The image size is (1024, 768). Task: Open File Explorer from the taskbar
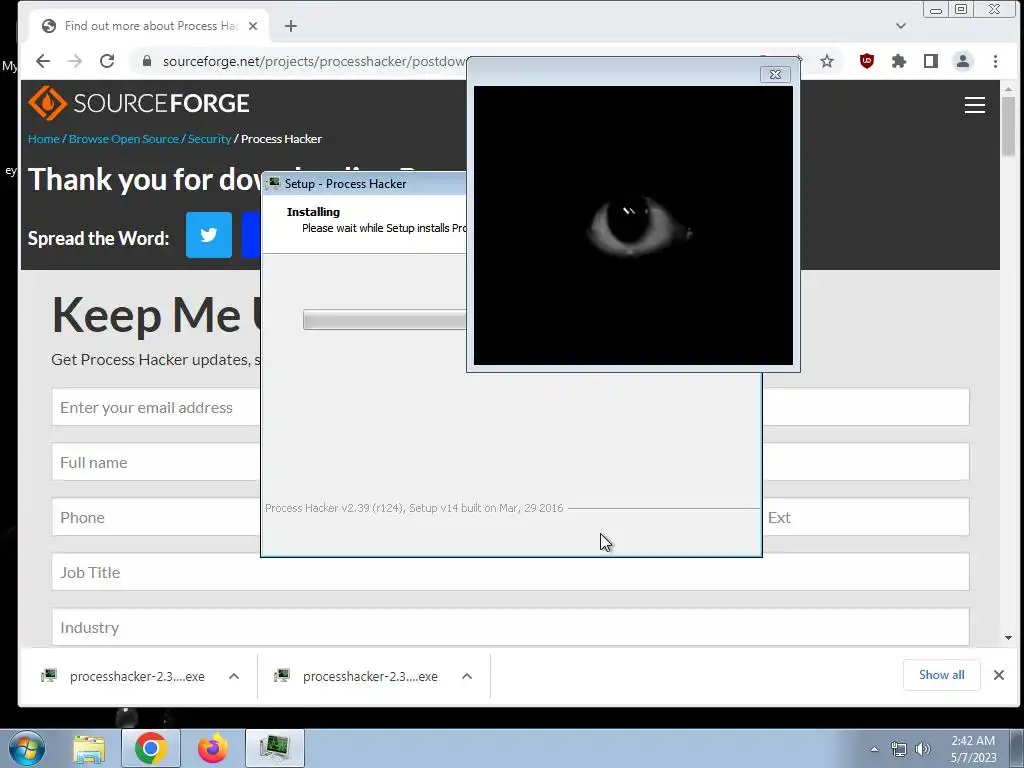[89, 748]
